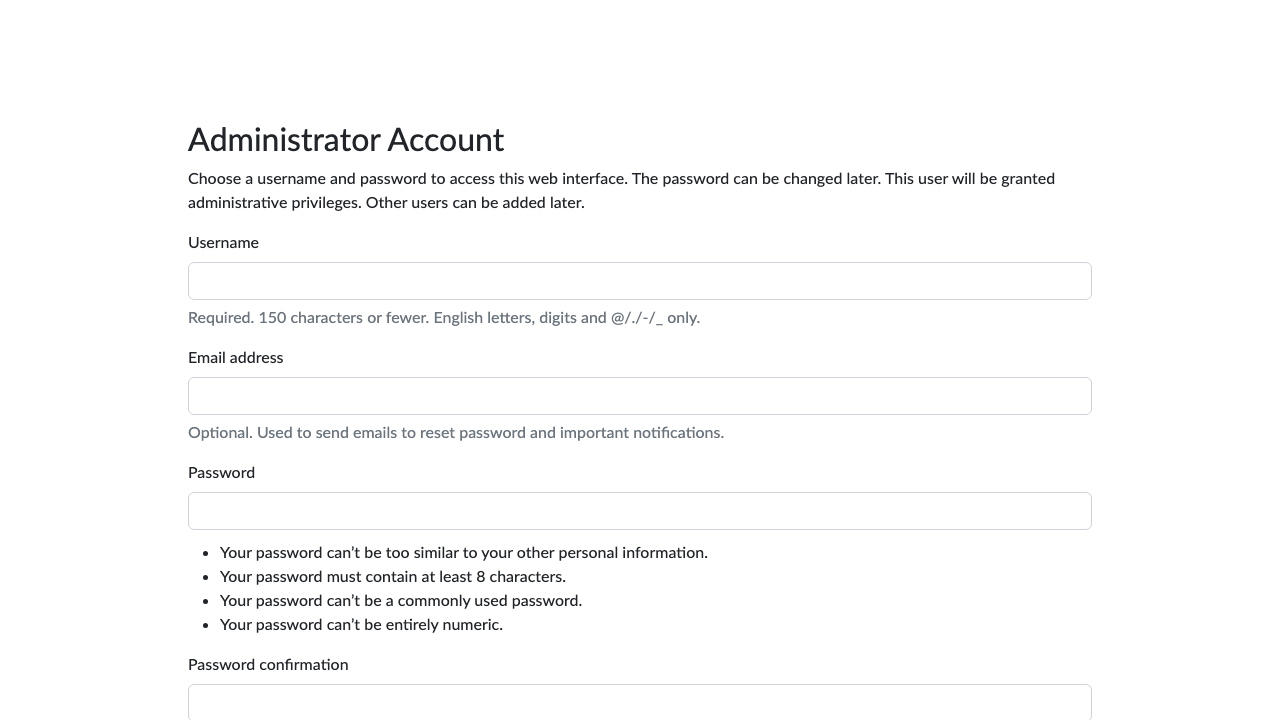This screenshot has width=1280, height=720.
Task: Click the Administrator Account heading
Action: [x=346, y=140]
